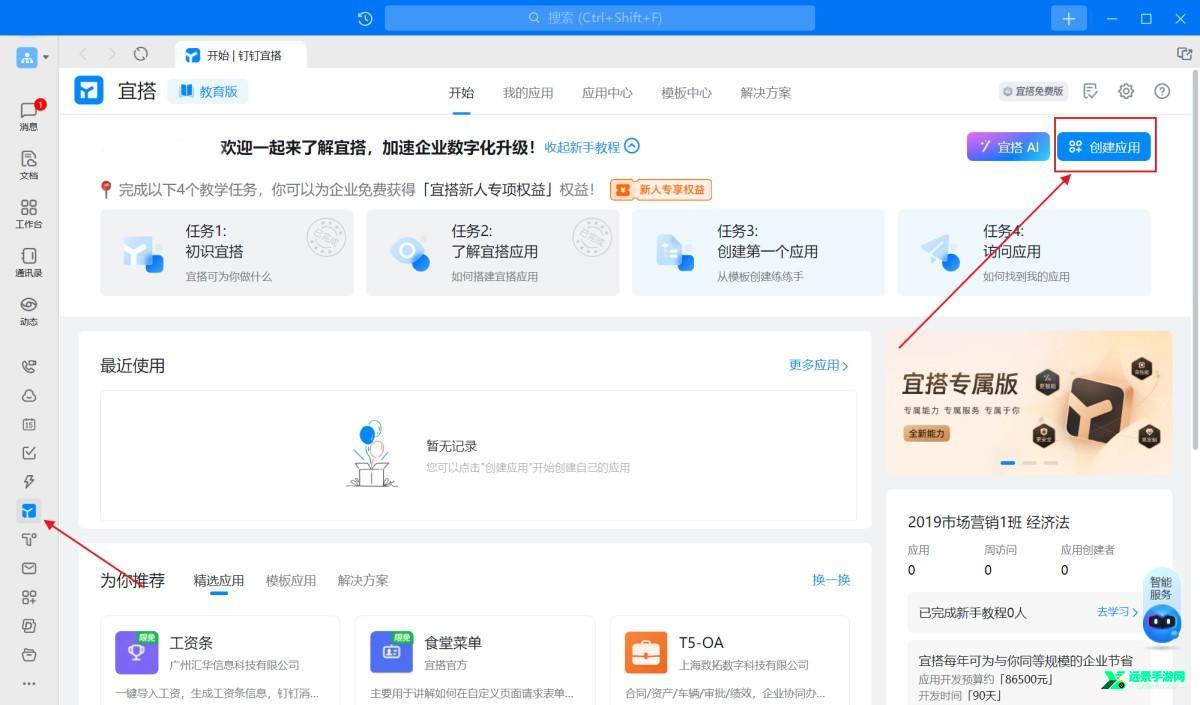Screen dimensions: 1200x705
Task: Click the history clock icon beside search
Action: tap(365, 18)
